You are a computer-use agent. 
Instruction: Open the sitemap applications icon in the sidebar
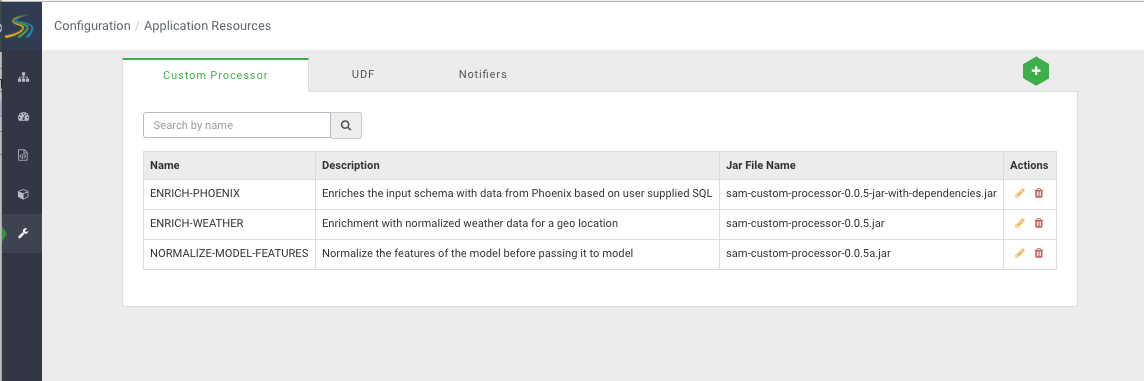point(23,77)
